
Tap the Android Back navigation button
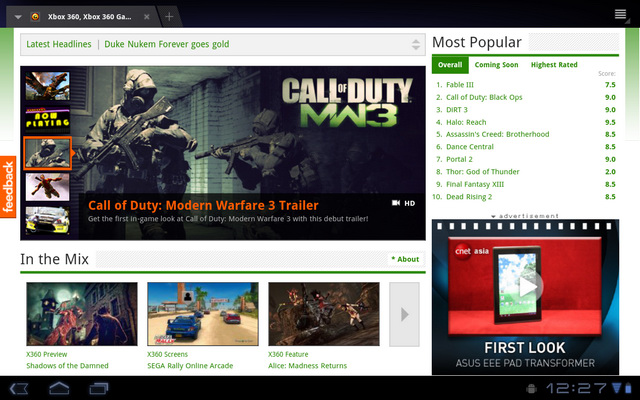point(19,388)
